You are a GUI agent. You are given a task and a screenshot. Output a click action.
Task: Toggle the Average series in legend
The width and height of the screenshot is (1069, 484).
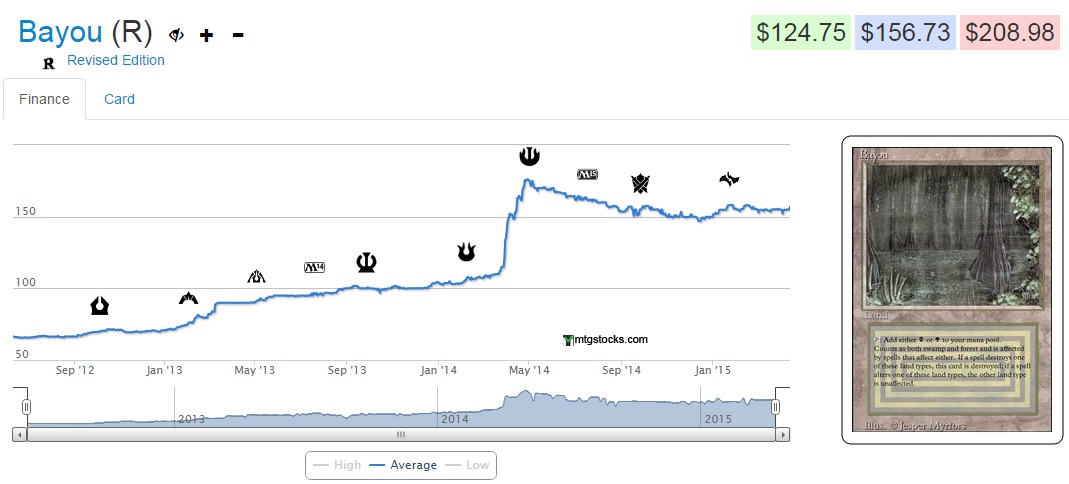click(x=402, y=465)
